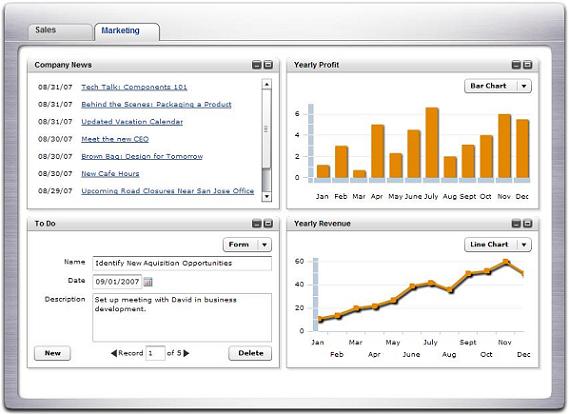Minimize the Company News panel
Screen dimensions: 569x414
click(257, 65)
